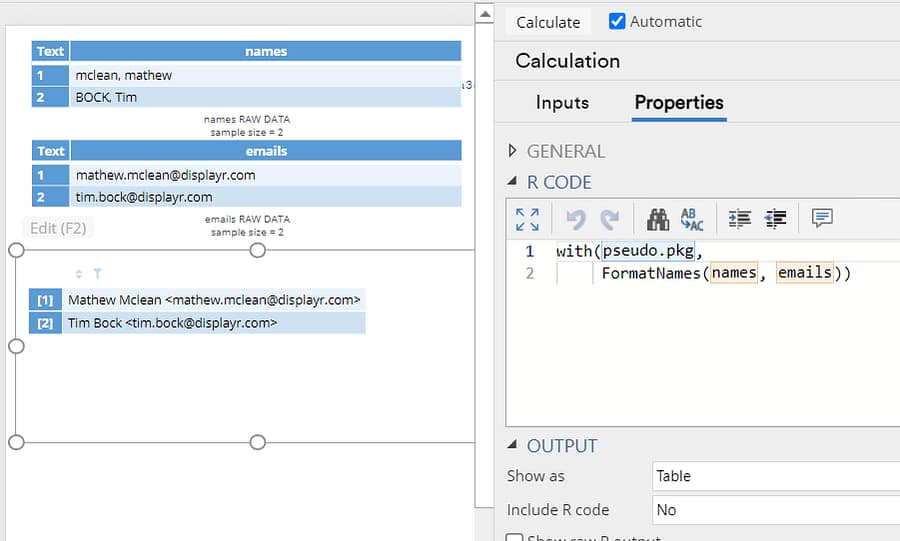Toggle the Show raw R output checkbox
Viewport: 900px width, 541px height.
(514, 538)
